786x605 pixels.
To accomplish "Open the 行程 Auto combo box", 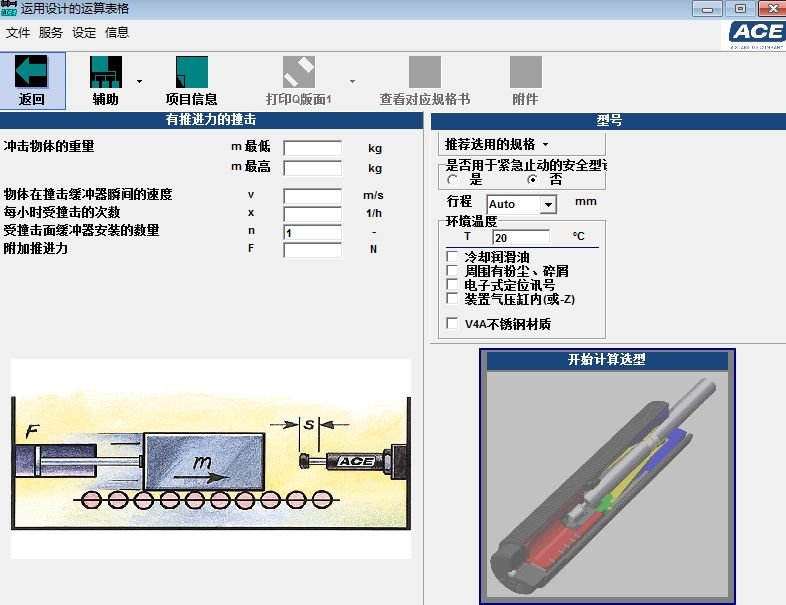I will click(x=521, y=204).
